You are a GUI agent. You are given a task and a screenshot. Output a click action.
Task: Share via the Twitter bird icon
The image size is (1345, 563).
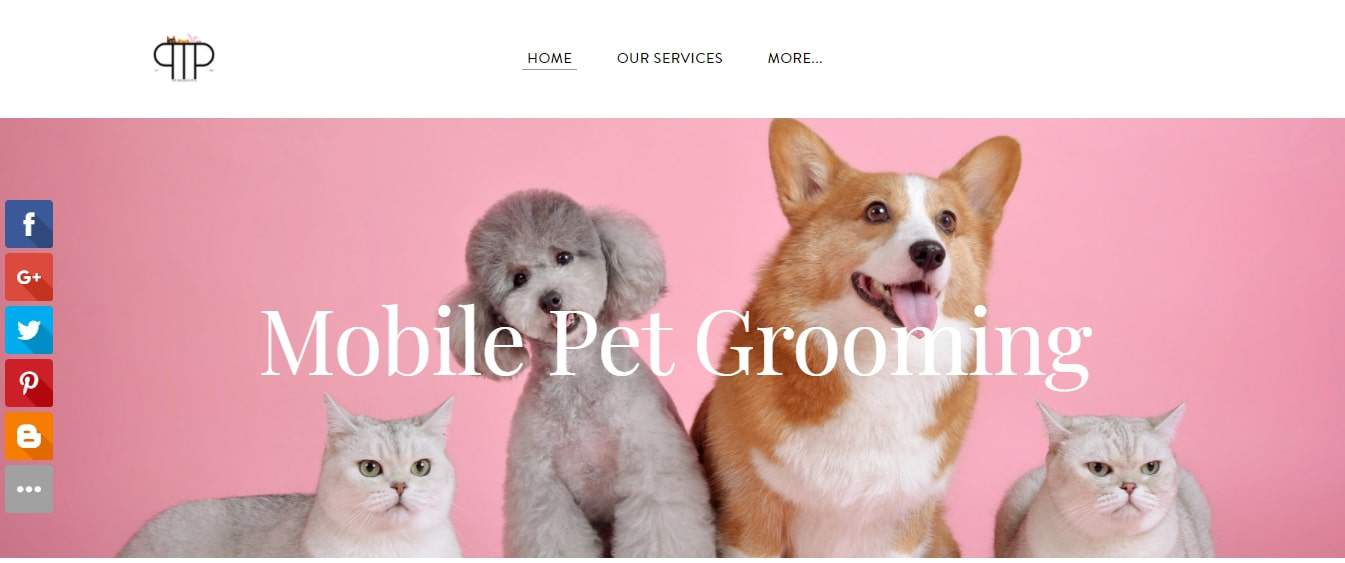pyautogui.click(x=29, y=330)
